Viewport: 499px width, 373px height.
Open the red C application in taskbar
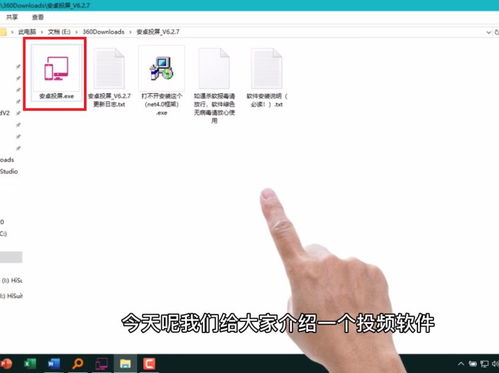pos(149,363)
